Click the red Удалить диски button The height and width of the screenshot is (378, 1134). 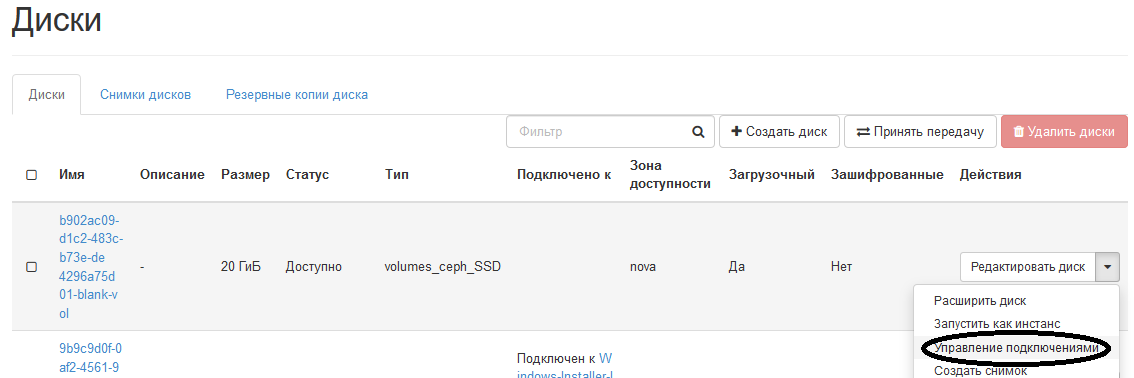[1064, 132]
